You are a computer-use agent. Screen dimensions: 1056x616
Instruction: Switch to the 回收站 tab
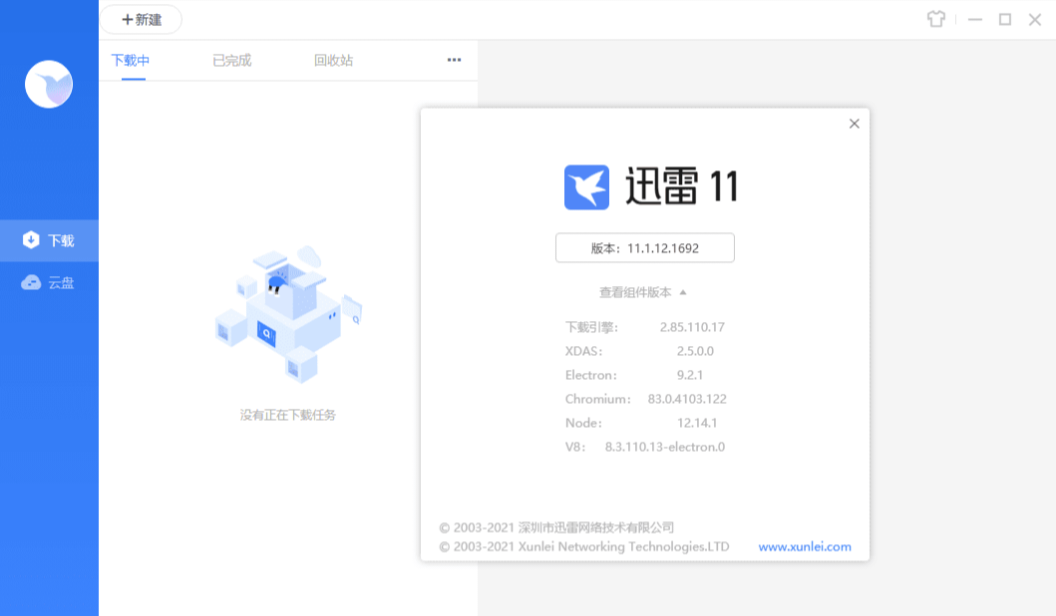point(333,61)
